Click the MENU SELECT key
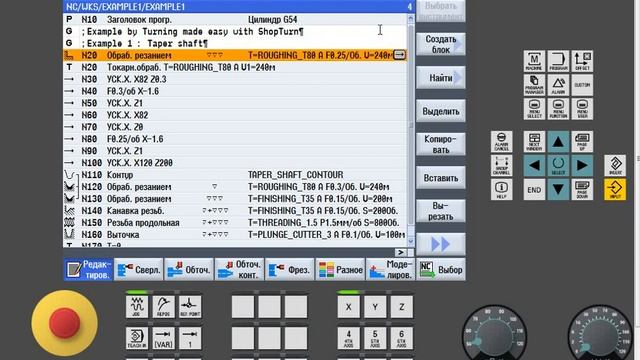The width and height of the screenshot is (640, 360). point(534,109)
